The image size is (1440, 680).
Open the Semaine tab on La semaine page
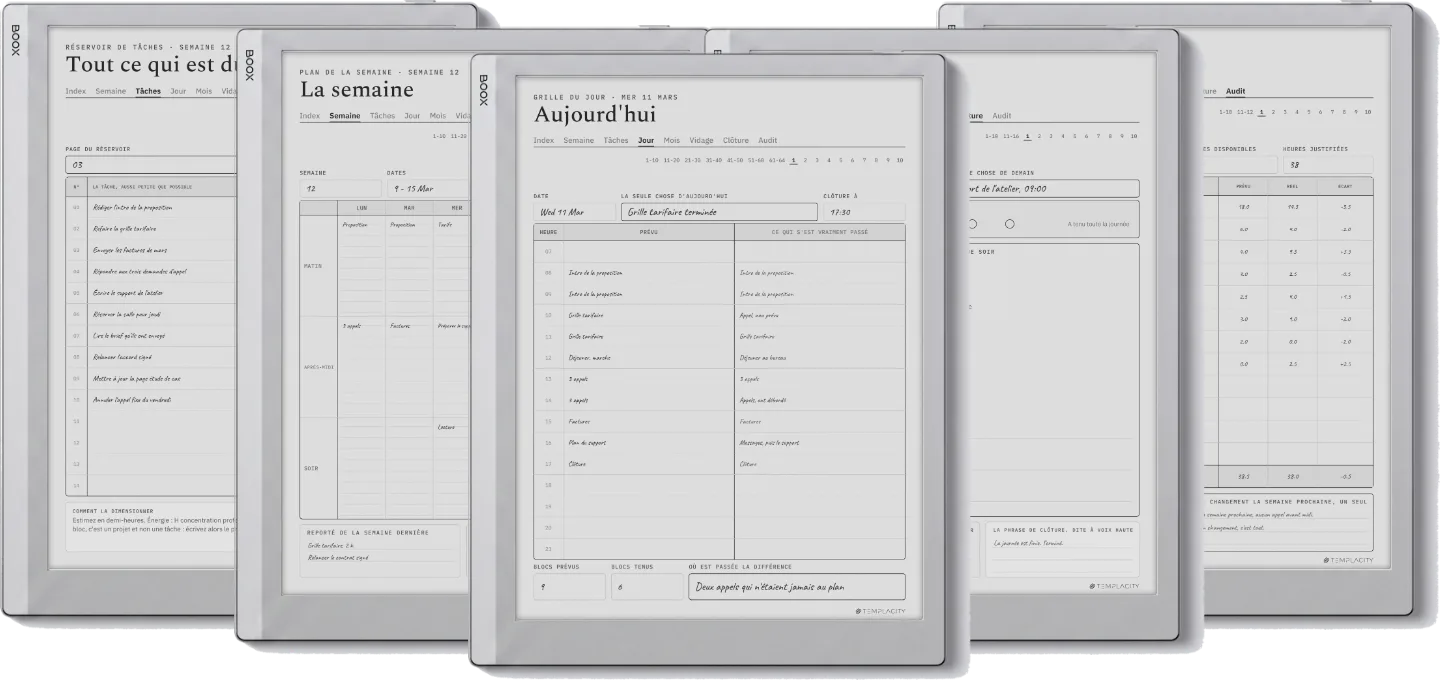pyautogui.click(x=344, y=116)
